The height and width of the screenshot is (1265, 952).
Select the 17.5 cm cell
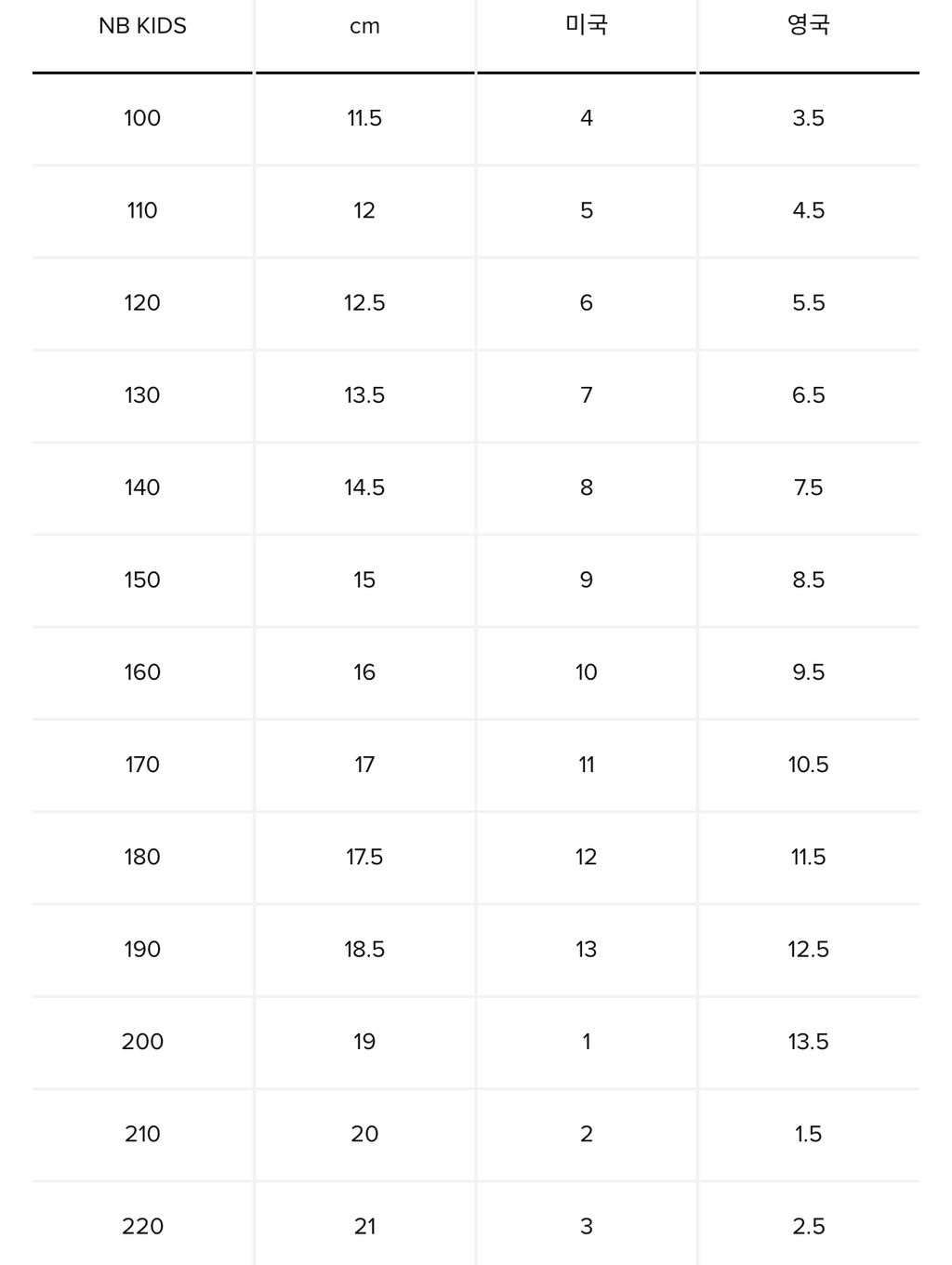click(x=364, y=857)
